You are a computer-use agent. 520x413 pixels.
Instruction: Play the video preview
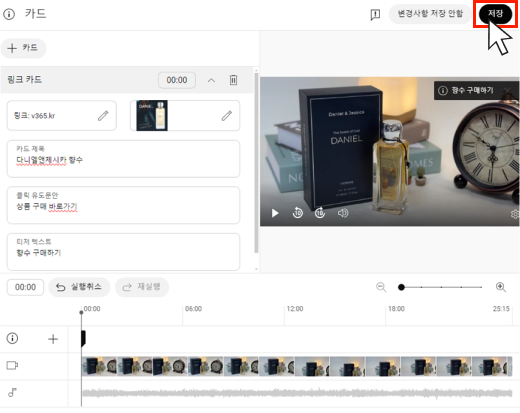click(275, 213)
